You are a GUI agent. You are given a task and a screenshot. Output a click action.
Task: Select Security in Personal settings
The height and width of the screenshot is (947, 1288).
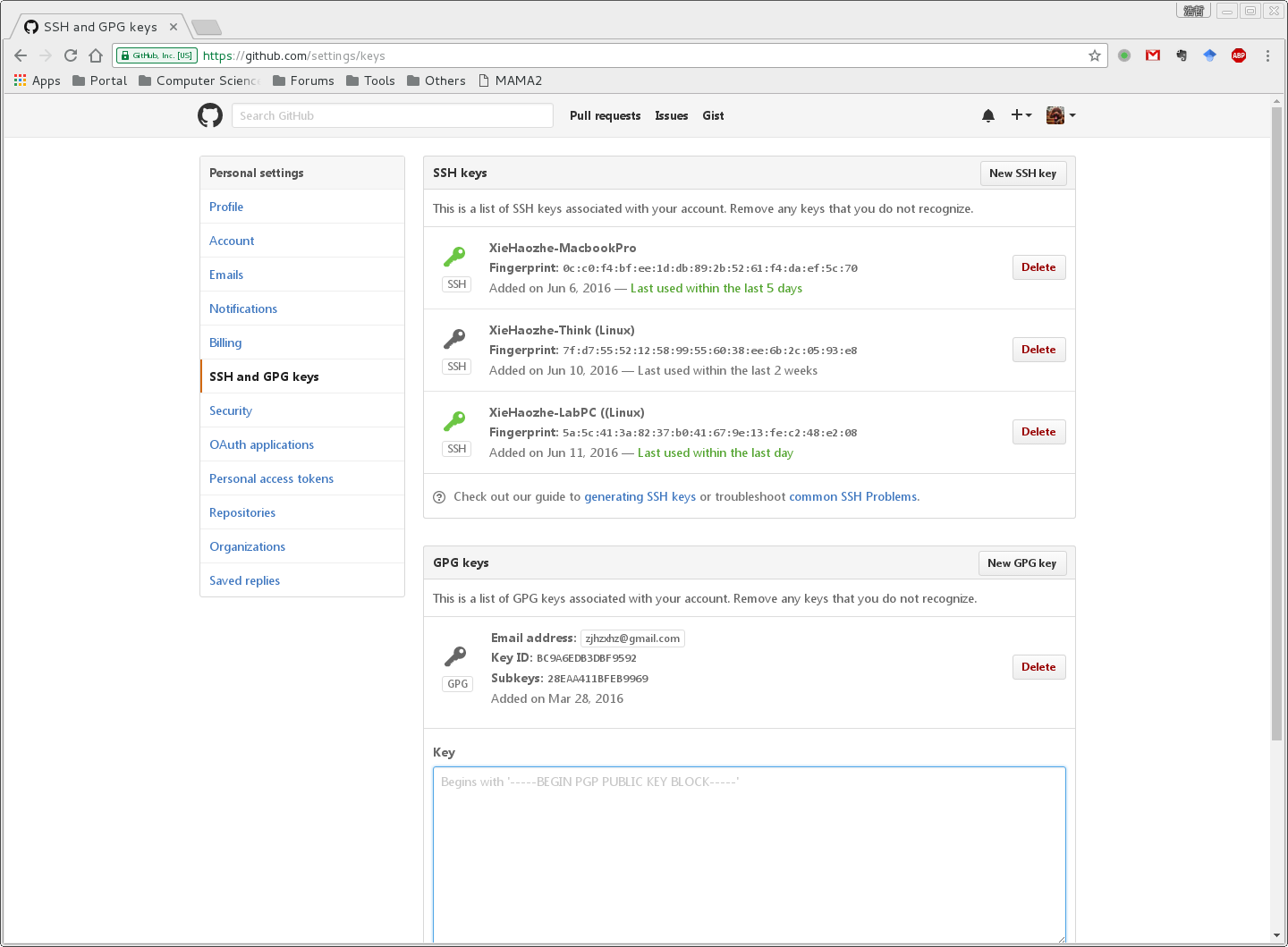click(x=302, y=410)
